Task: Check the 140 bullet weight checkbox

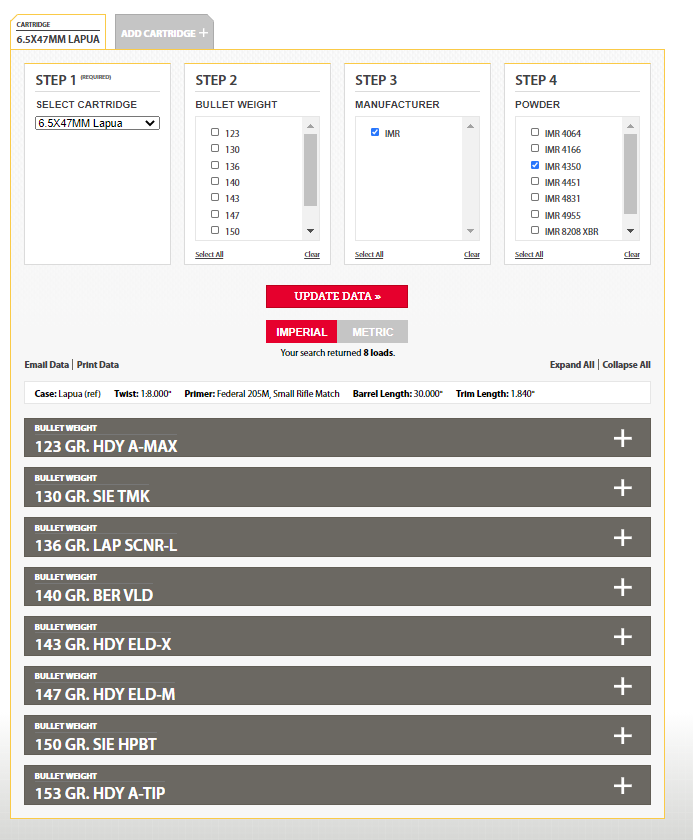Action: click(215, 182)
